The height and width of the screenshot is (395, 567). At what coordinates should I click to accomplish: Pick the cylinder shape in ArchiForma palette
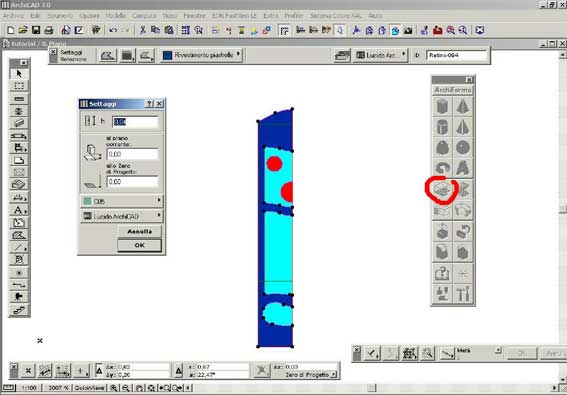[442, 127]
